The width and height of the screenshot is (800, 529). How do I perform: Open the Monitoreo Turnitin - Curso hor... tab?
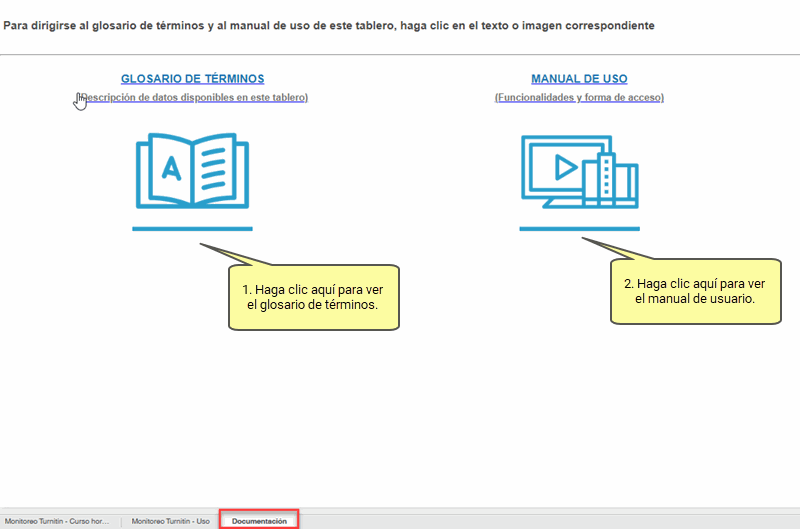pos(58,520)
